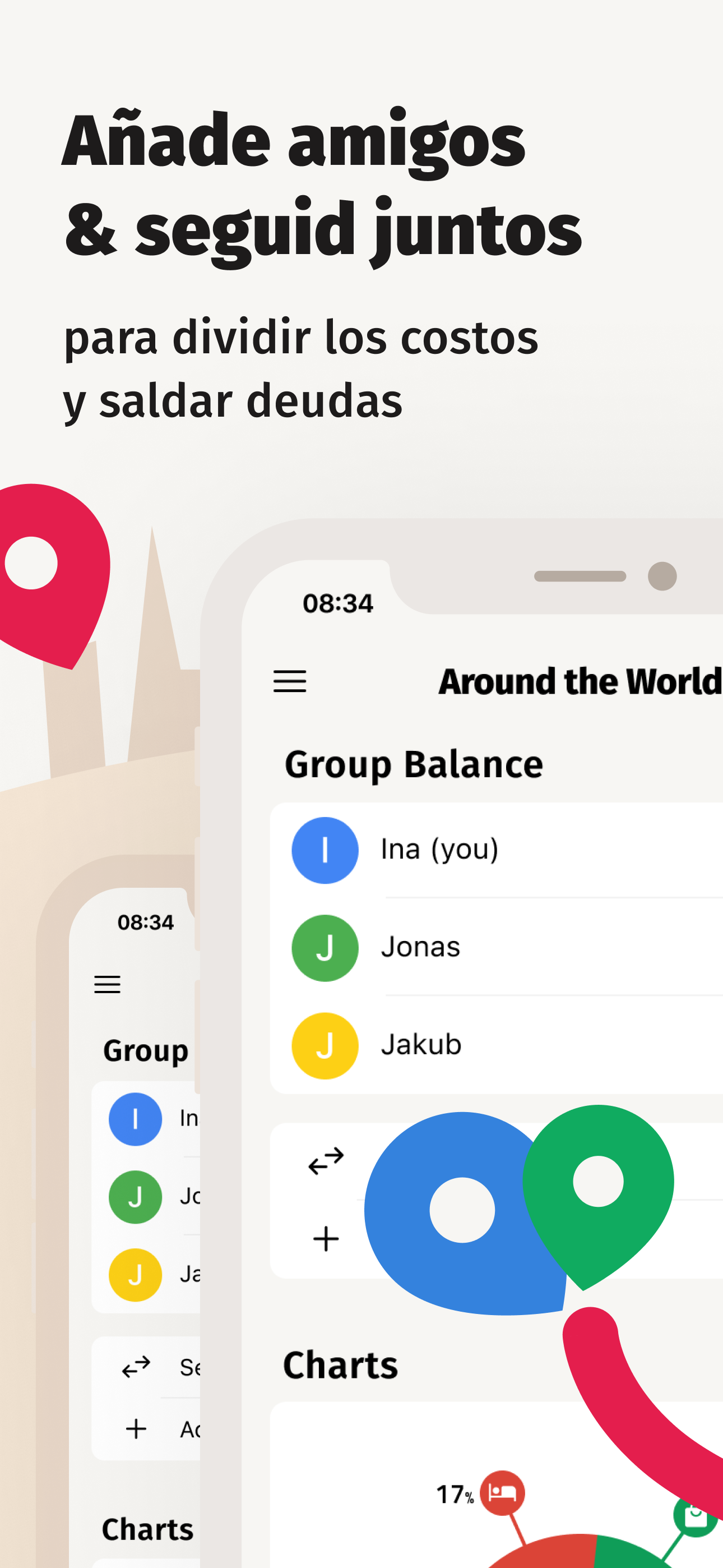Tap the Around the World title
This screenshot has height=1568, width=723.
pyautogui.click(x=580, y=681)
